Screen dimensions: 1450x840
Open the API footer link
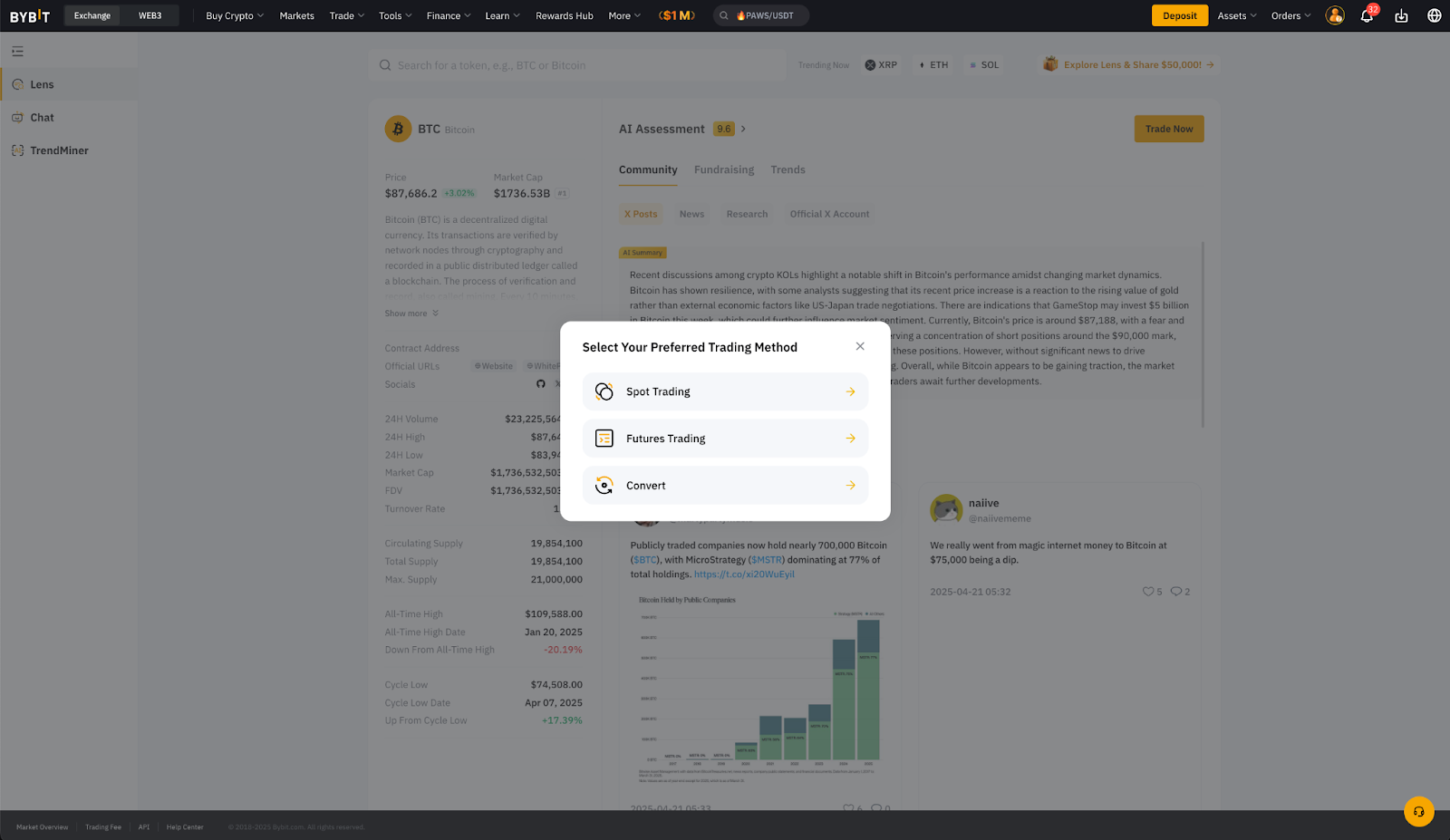click(x=144, y=827)
